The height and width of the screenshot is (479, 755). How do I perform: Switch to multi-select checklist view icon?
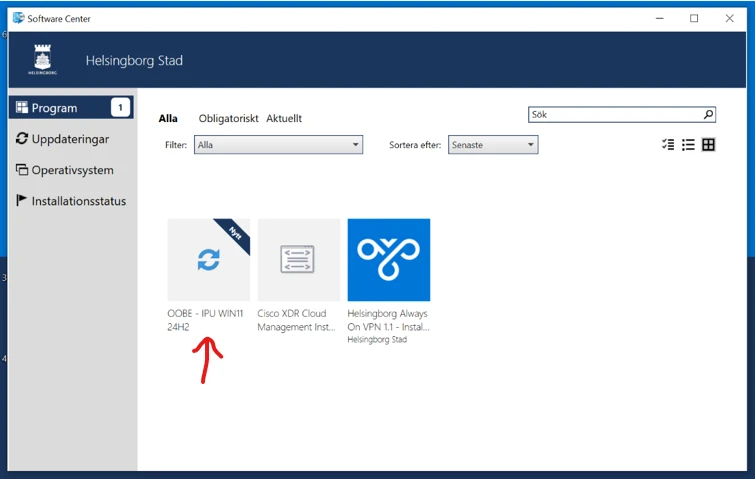tap(668, 144)
